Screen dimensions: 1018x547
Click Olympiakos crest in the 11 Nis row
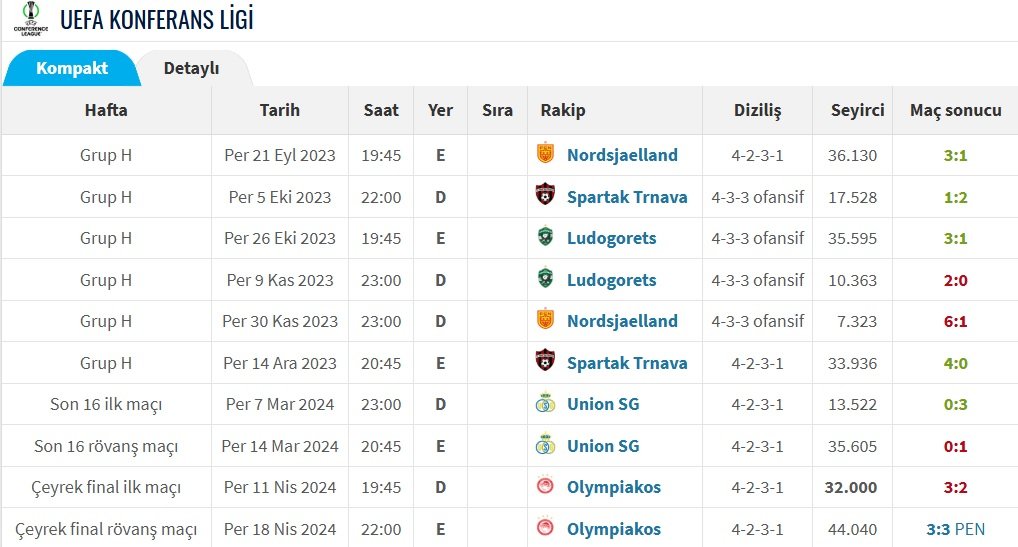545,485
